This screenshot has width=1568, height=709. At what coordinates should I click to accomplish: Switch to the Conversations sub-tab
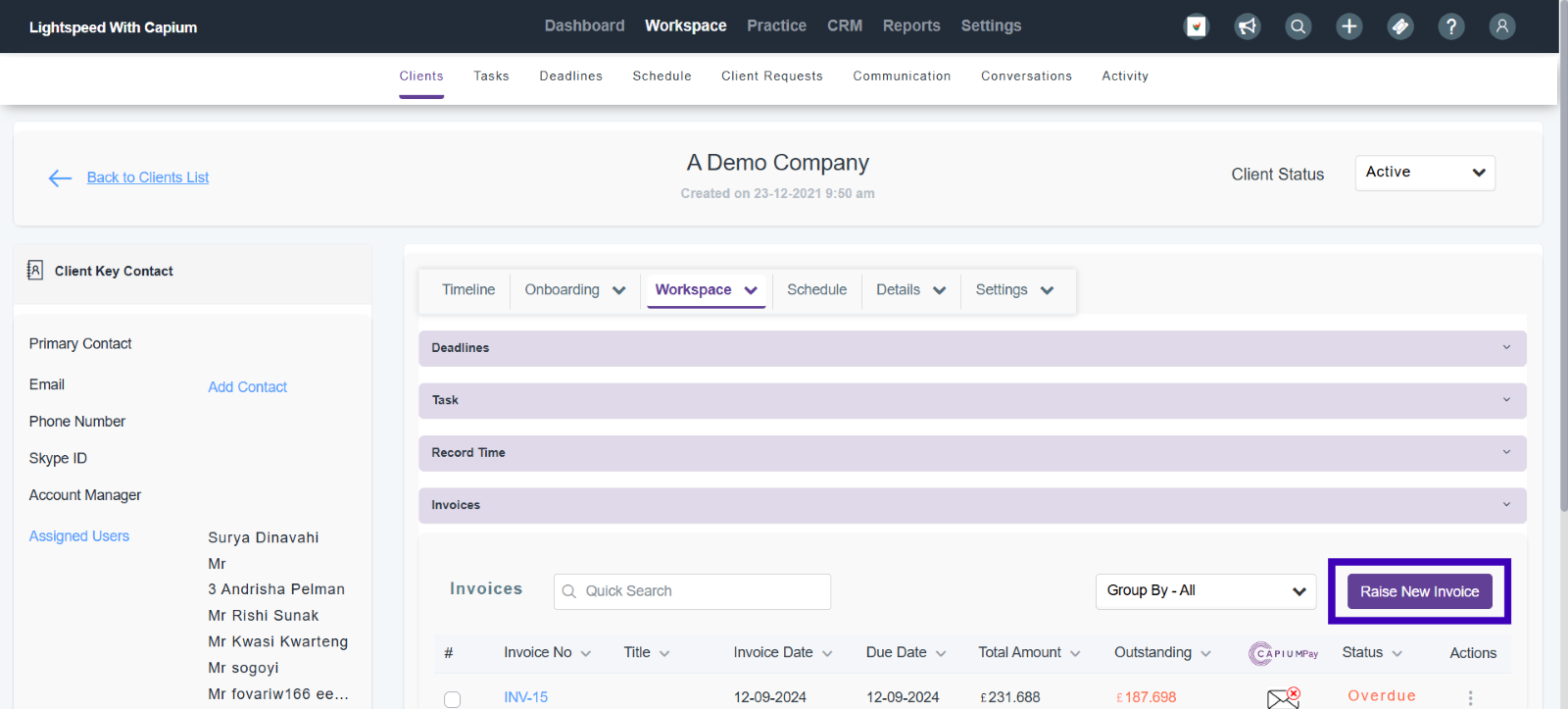click(x=1026, y=76)
